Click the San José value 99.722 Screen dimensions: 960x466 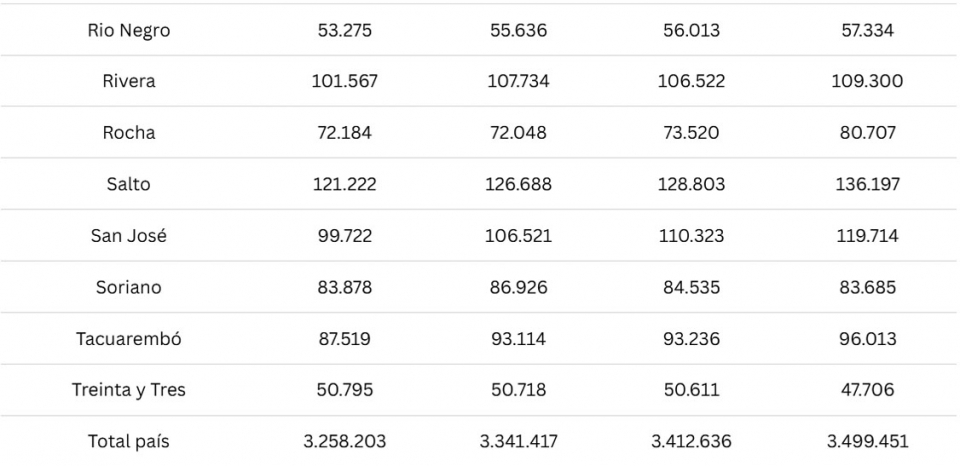[x=344, y=236]
